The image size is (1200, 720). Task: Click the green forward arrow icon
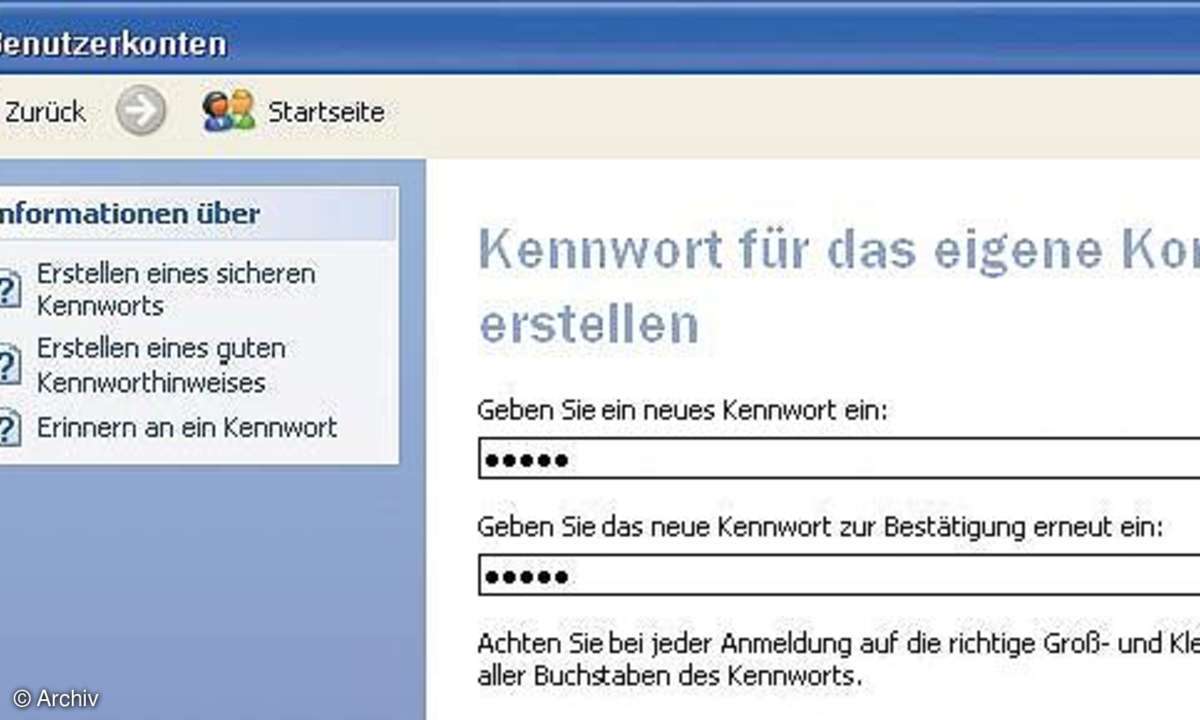pyautogui.click(x=140, y=112)
